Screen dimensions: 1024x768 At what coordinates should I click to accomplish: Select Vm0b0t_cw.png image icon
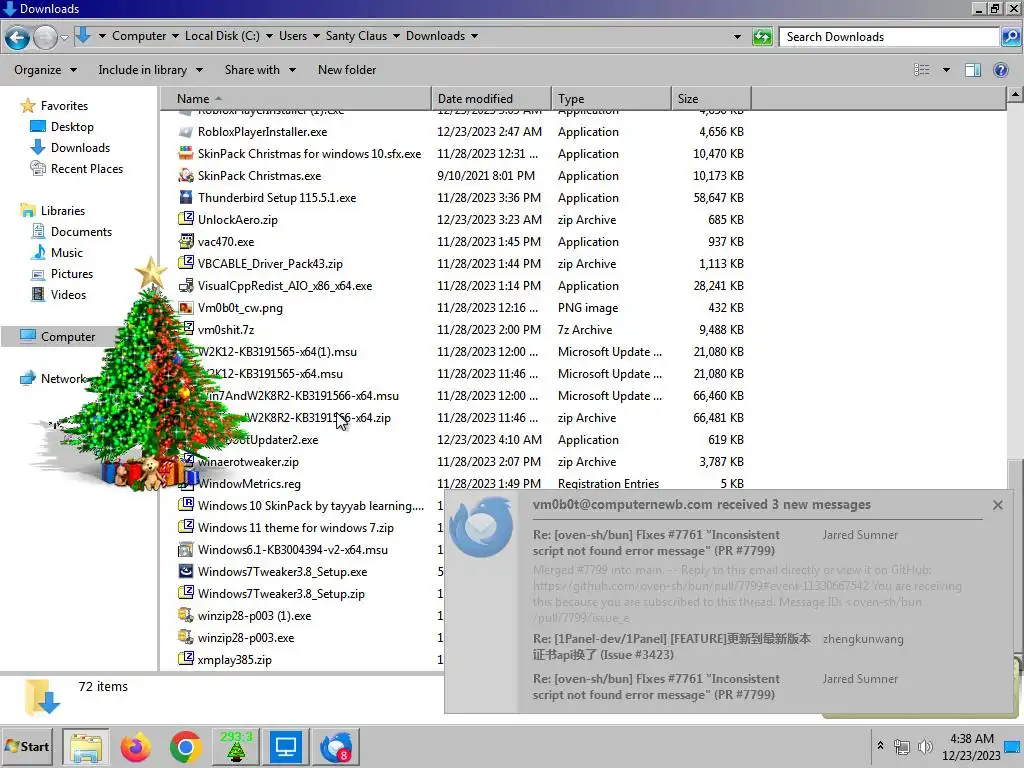186,308
